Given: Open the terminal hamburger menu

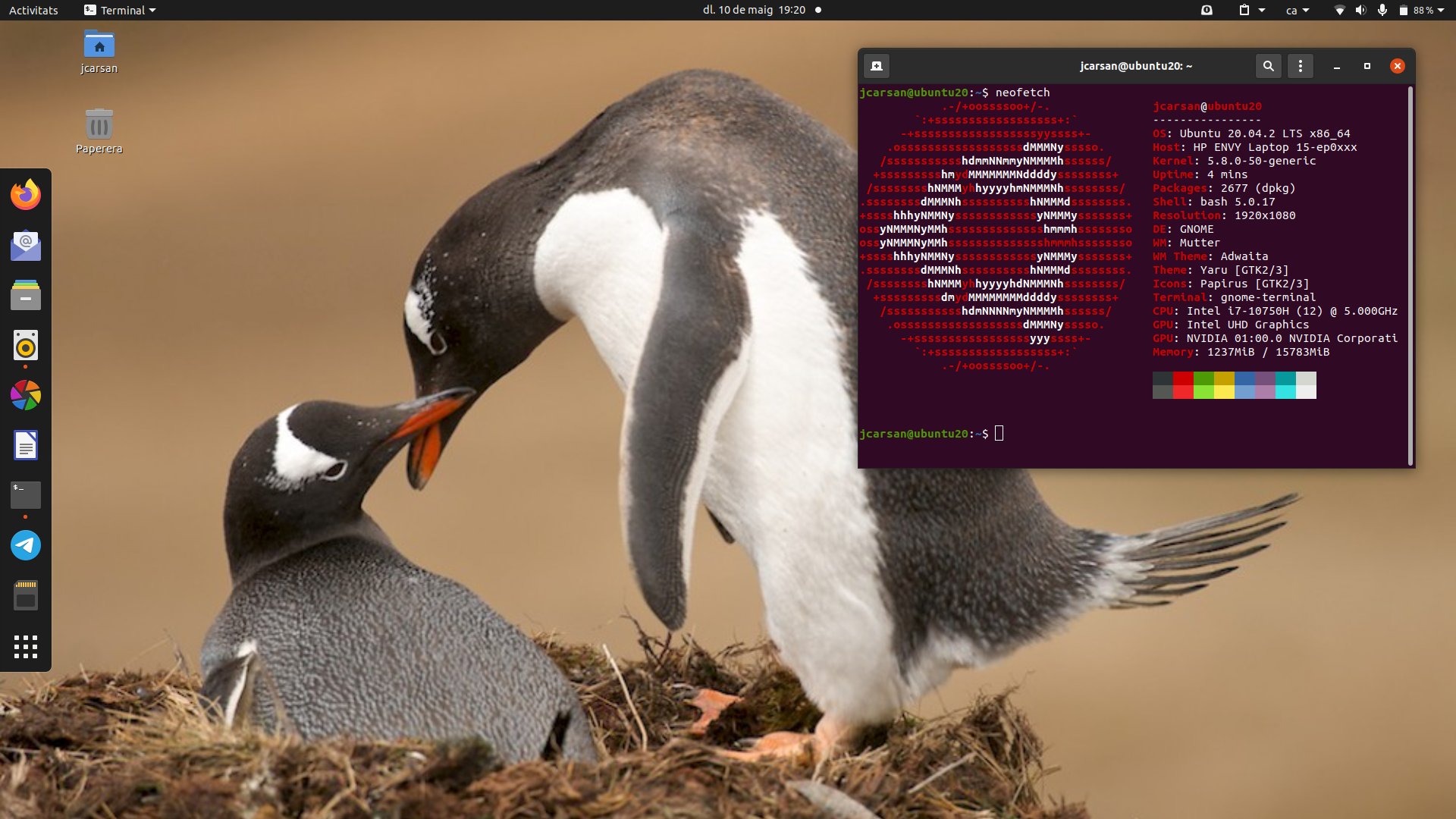Looking at the screenshot, I should 1300,66.
